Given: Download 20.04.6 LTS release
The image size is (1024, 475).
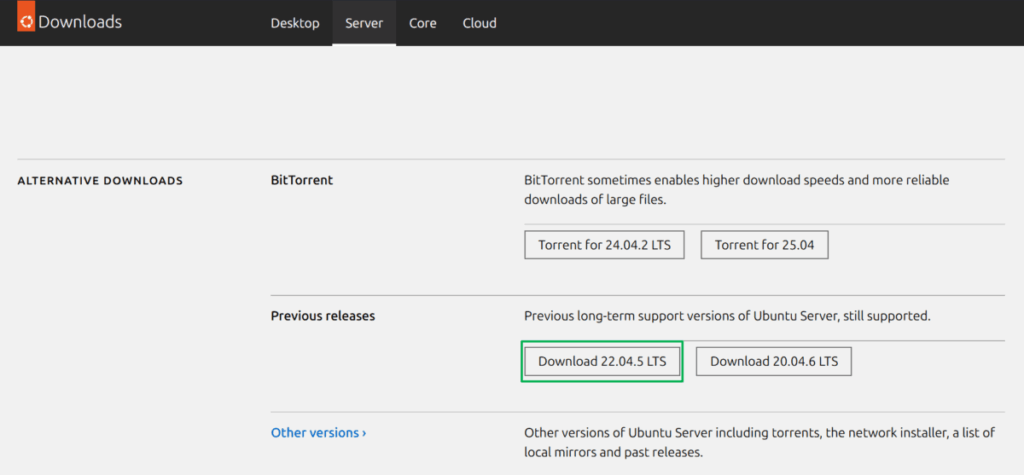Looking at the screenshot, I should click(773, 361).
